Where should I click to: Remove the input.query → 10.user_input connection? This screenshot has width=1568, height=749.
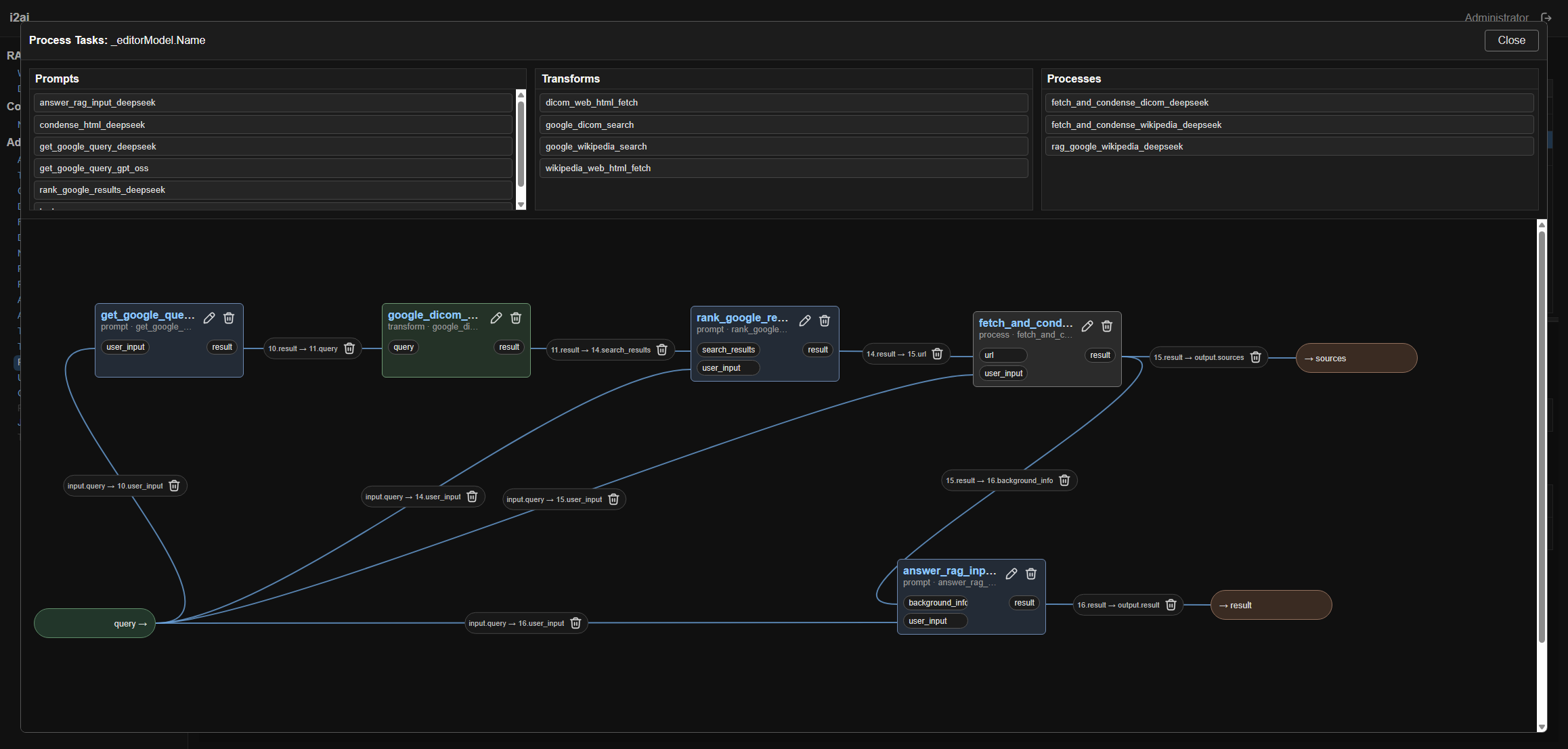point(174,486)
